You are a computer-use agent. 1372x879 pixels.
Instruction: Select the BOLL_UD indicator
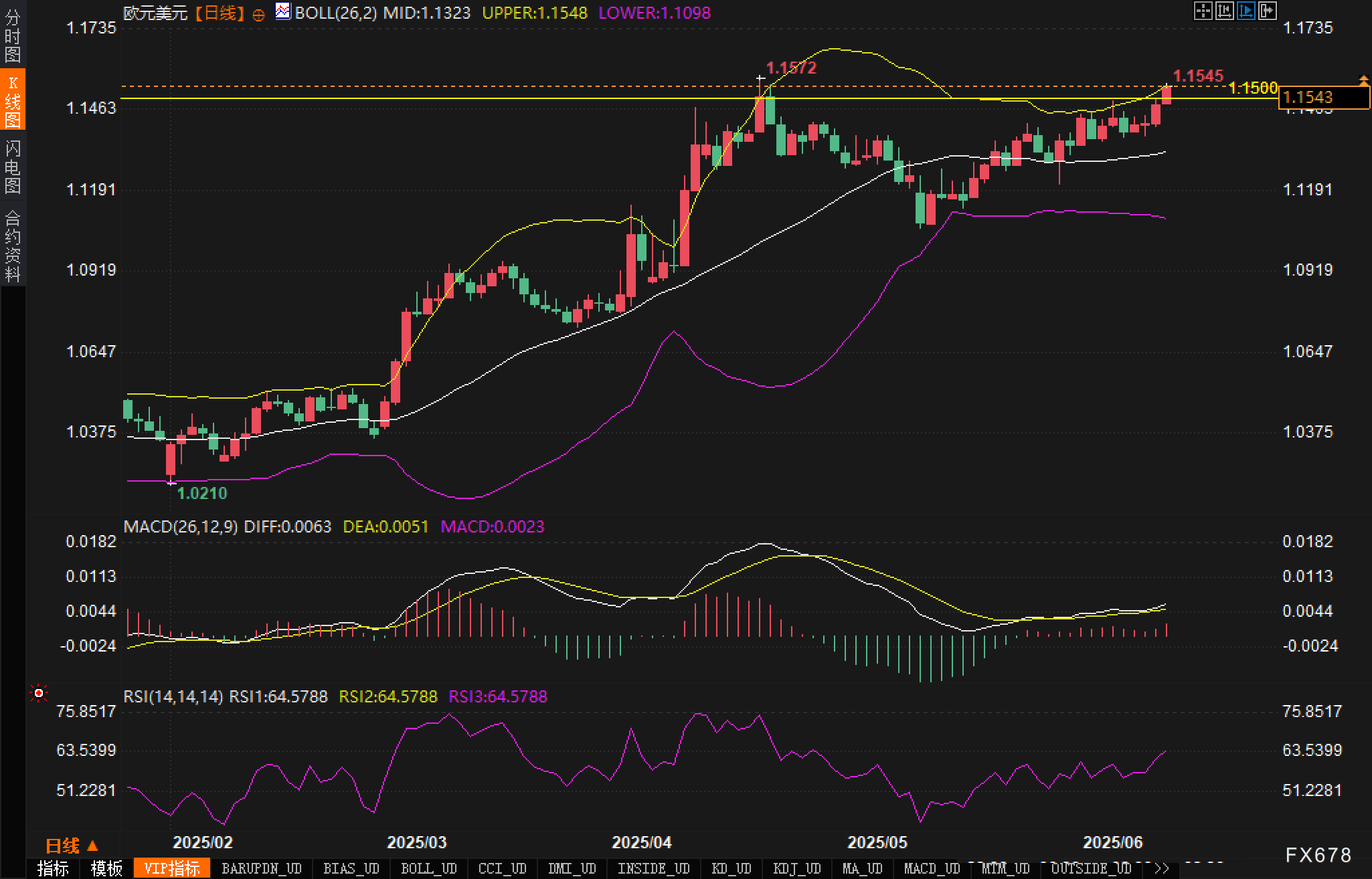click(428, 868)
